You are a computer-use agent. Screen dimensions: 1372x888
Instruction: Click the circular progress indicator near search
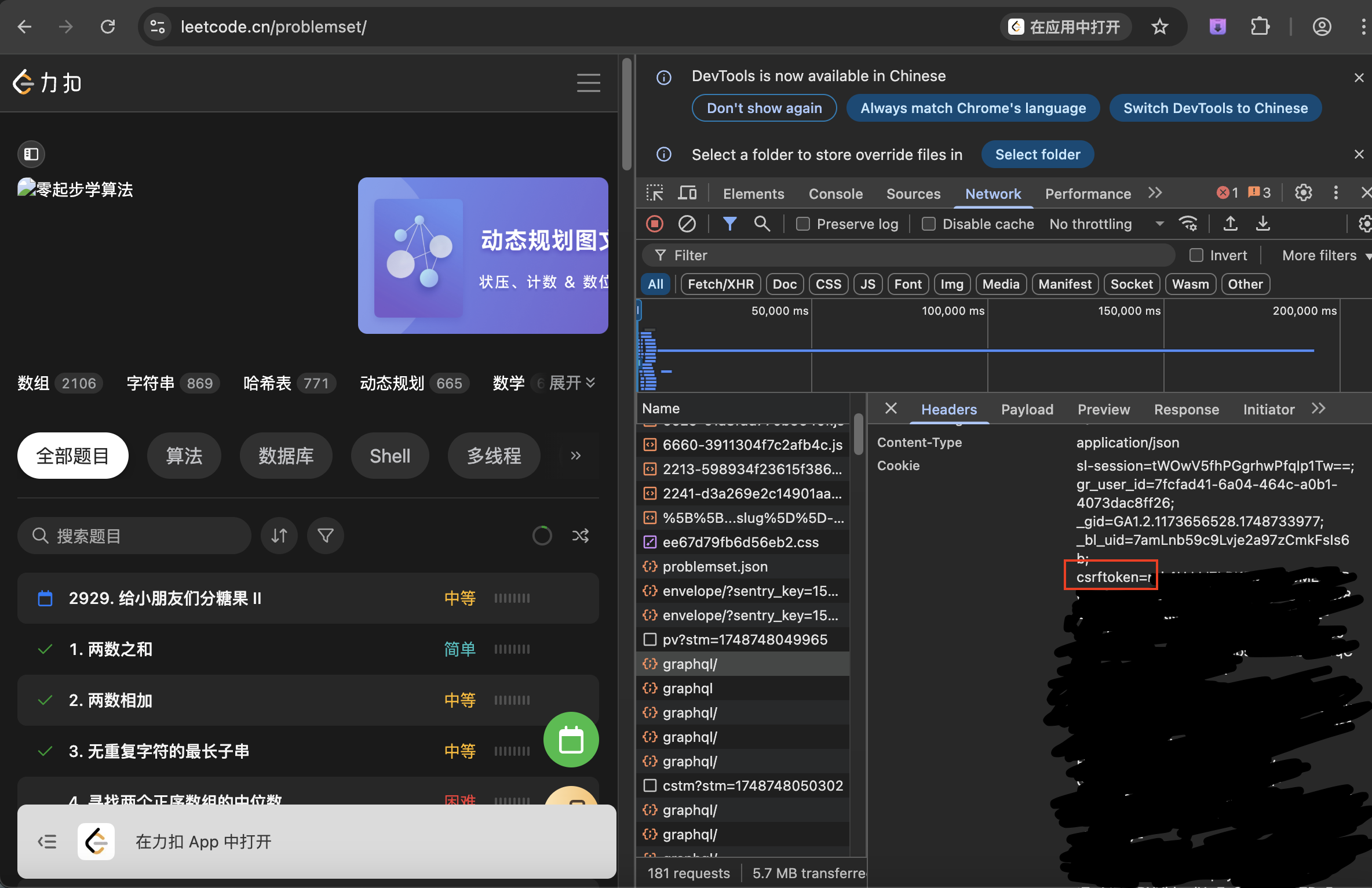pos(542,535)
